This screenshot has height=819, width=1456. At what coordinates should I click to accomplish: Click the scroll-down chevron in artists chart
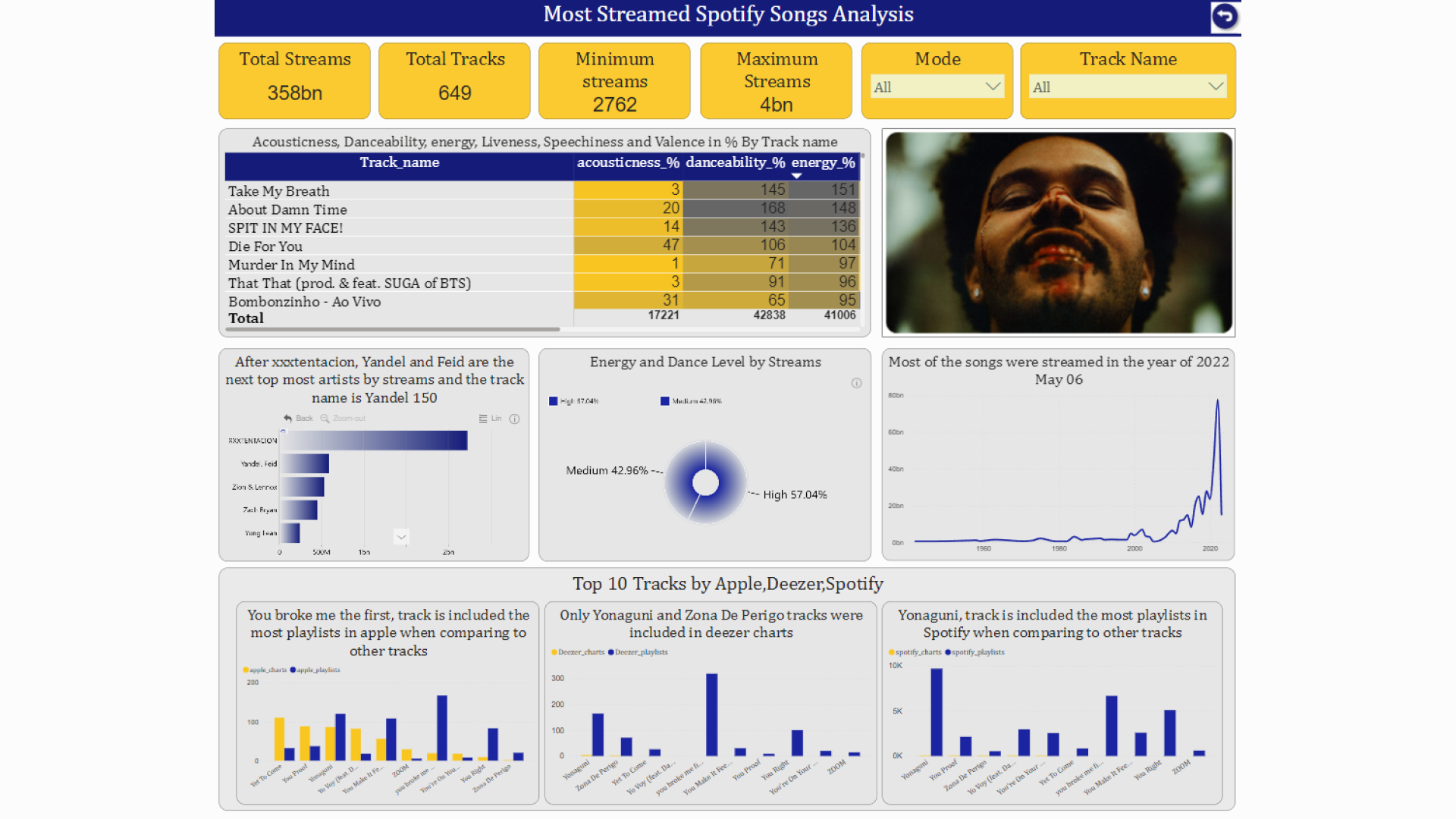tap(401, 537)
